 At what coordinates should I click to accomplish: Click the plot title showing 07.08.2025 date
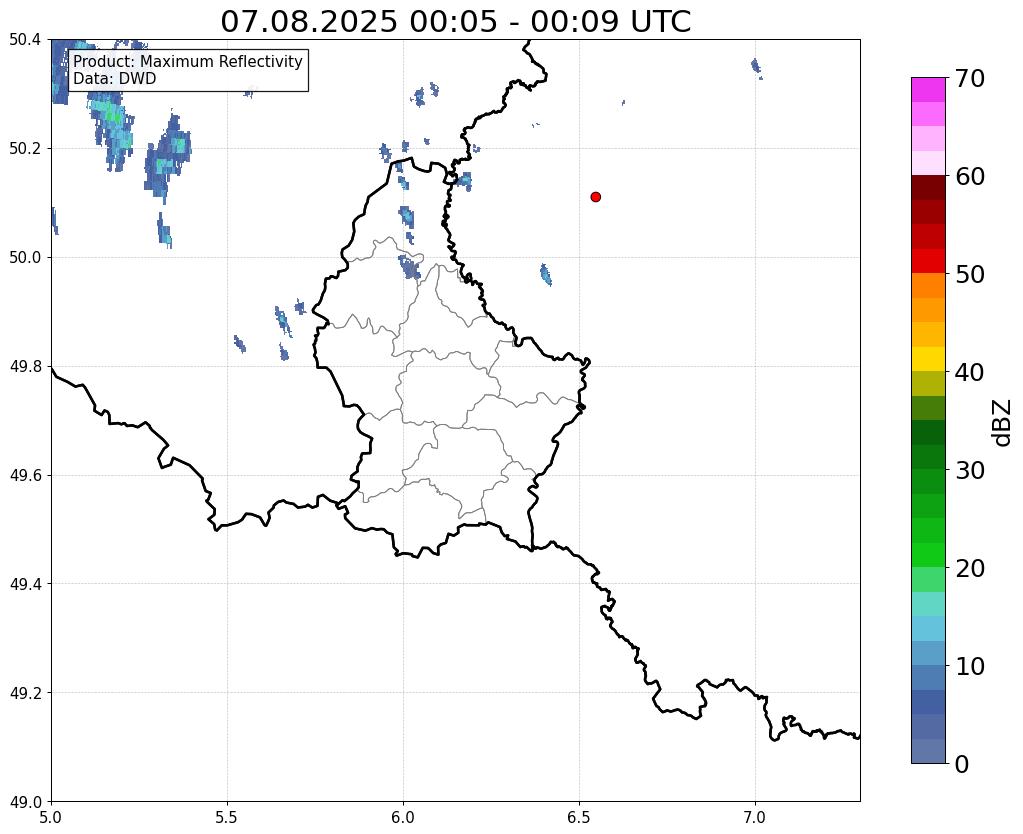click(455, 21)
